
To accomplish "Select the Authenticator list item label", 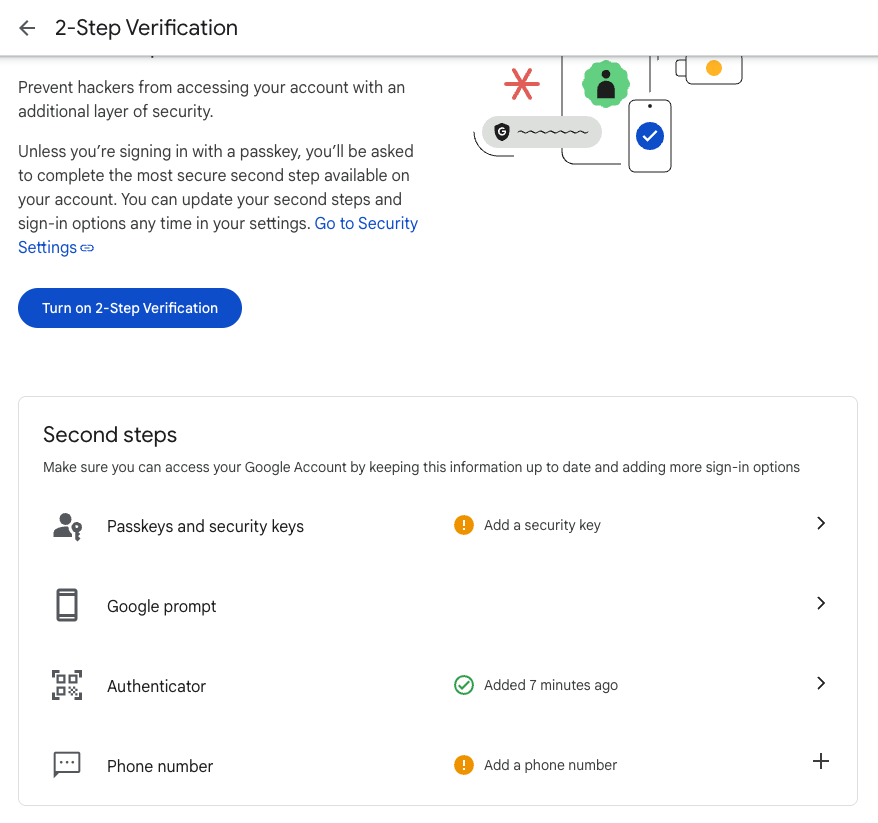I will click(x=156, y=686).
